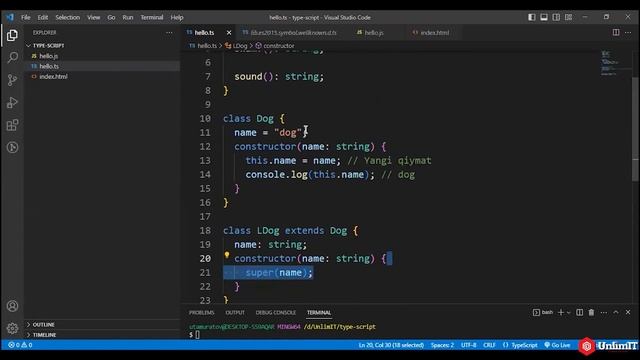Open the File menu
The height and width of the screenshot is (360, 640).
click(x=26, y=17)
